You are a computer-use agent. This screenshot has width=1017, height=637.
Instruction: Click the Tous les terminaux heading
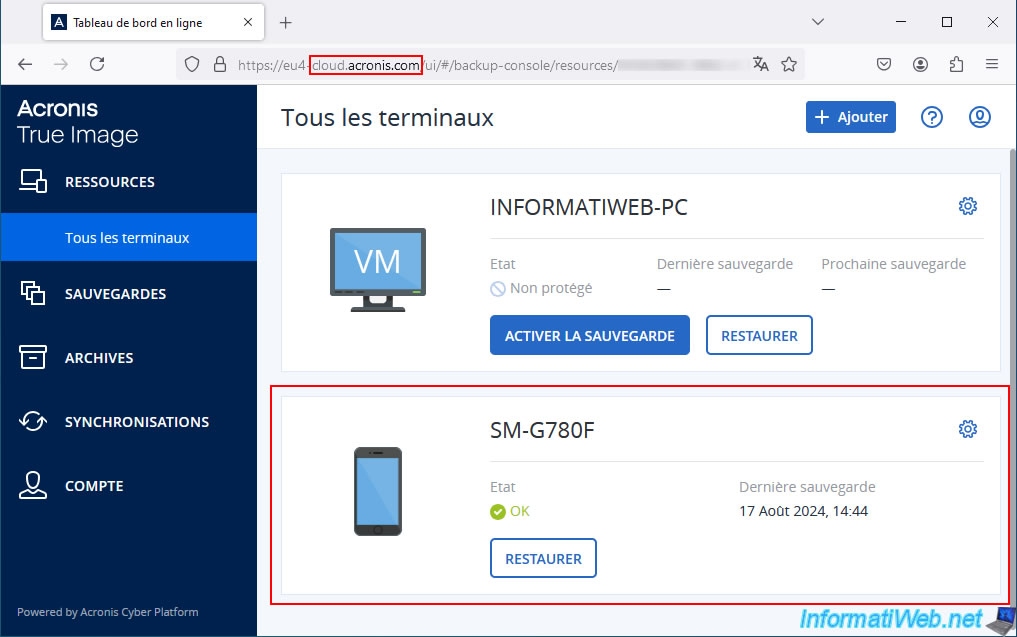(387, 118)
